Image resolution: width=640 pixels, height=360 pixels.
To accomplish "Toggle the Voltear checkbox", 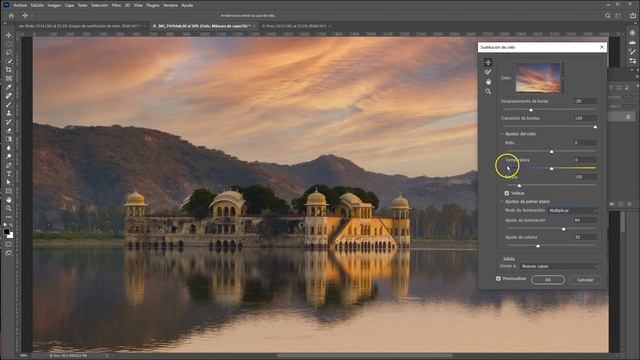I will [507, 193].
